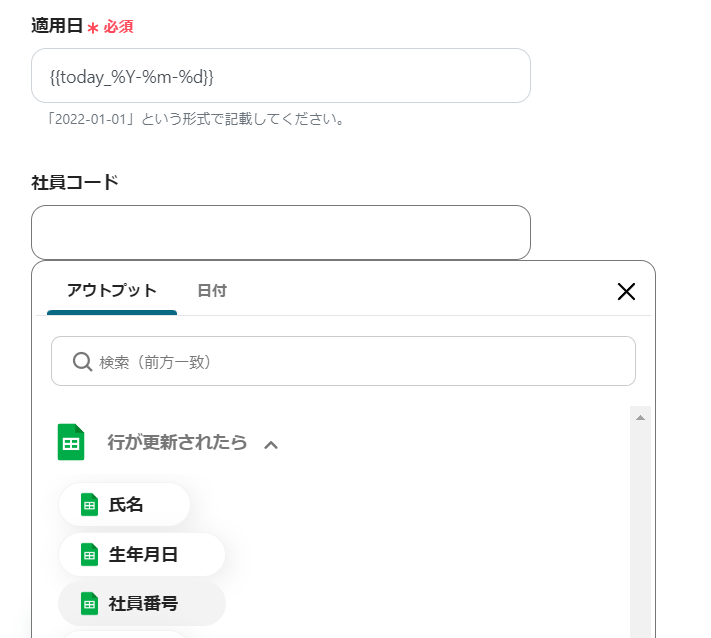Open the 日付 tab
This screenshot has width=711, height=638.
click(x=212, y=291)
